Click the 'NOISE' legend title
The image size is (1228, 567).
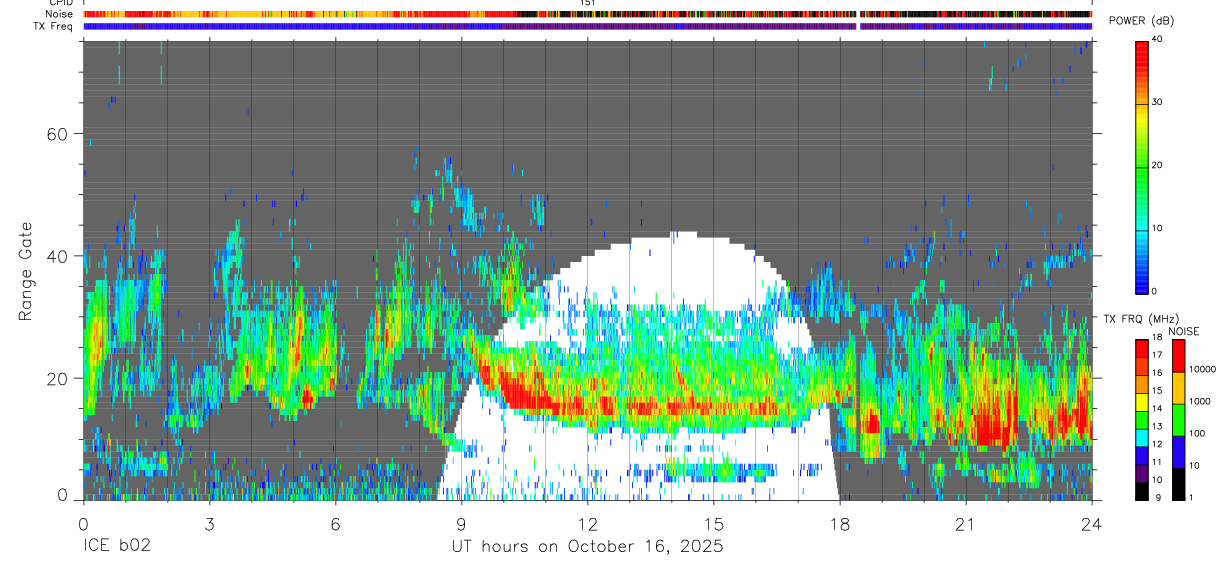tap(1185, 331)
